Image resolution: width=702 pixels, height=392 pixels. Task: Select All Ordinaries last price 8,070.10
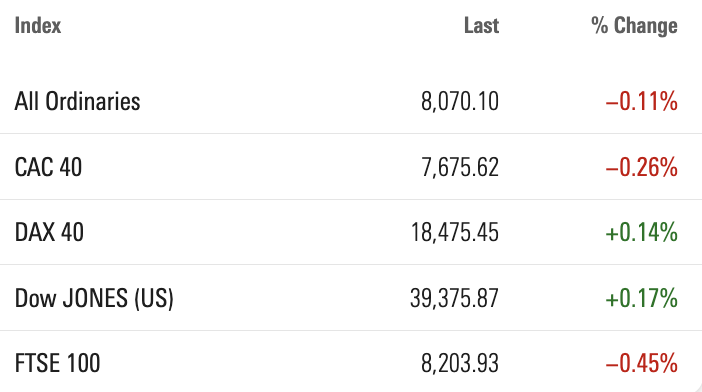click(x=460, y=101)
